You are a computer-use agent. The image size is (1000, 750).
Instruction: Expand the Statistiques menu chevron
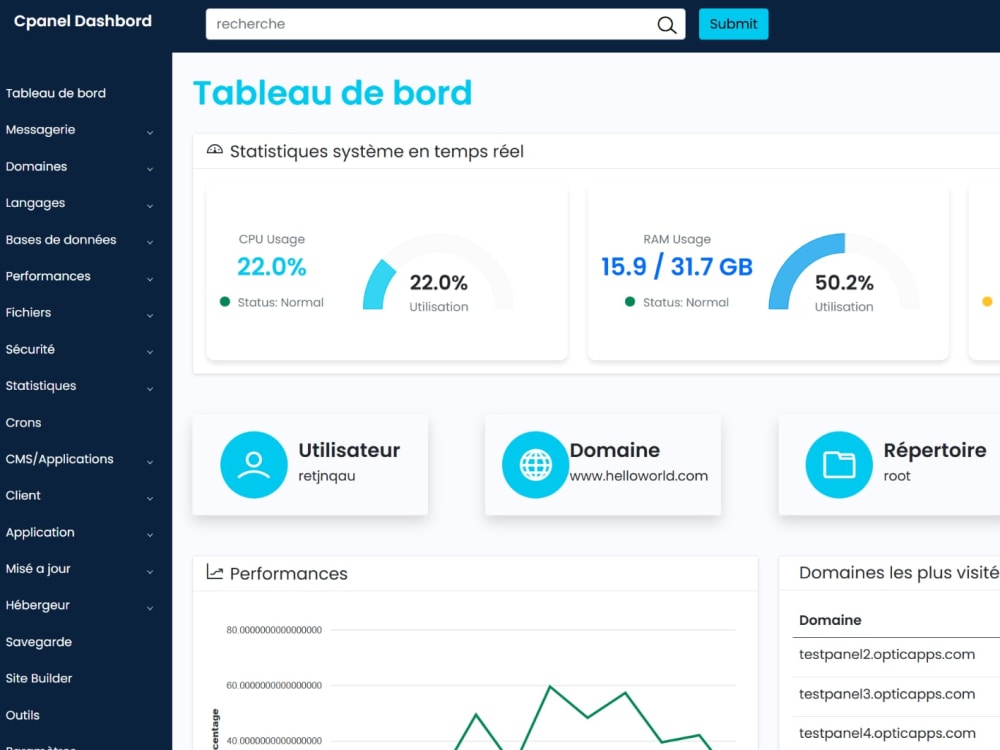click(x=150, y=389)
